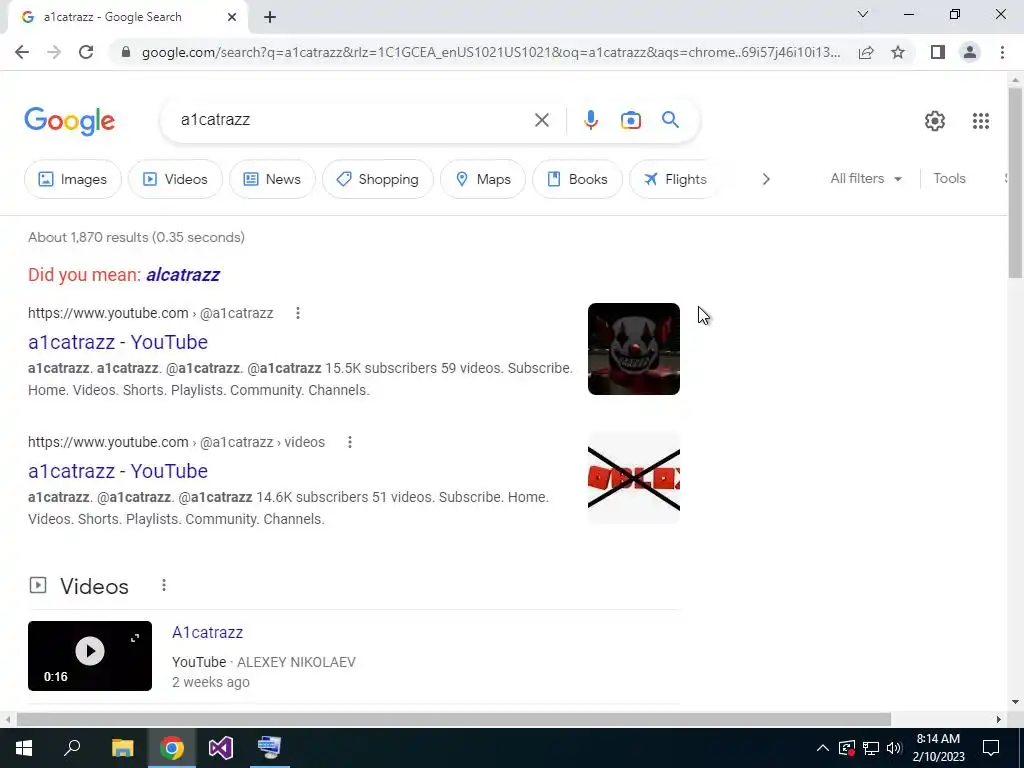Open volume control in tray
The width and height of the screenshot is (1024, 768).
pos(894,748)
